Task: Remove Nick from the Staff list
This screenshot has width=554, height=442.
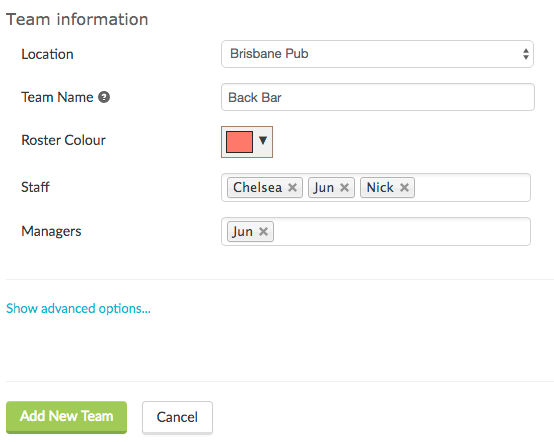Action: point(404,187)
